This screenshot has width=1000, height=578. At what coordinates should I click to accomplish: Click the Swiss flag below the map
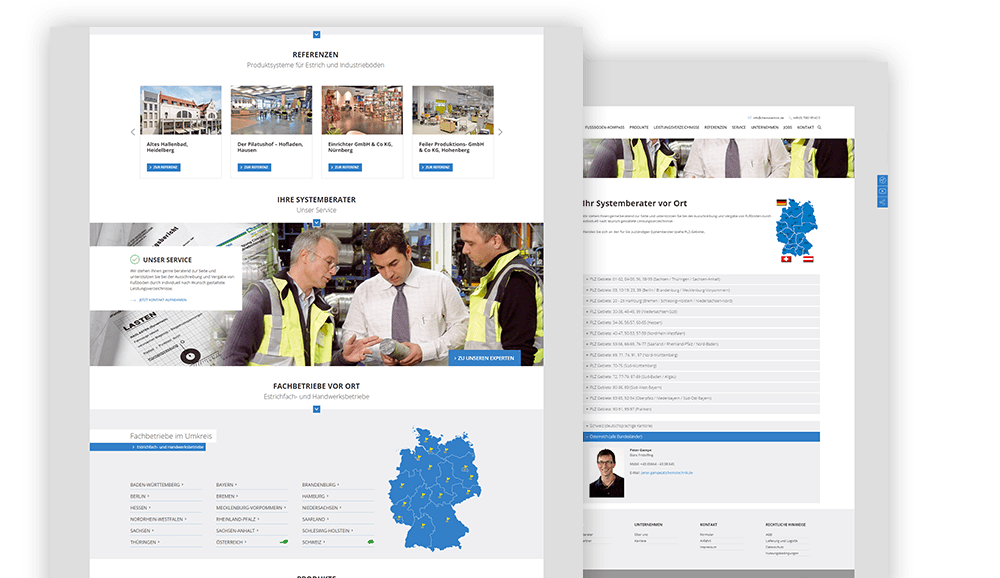click(786, 259)
